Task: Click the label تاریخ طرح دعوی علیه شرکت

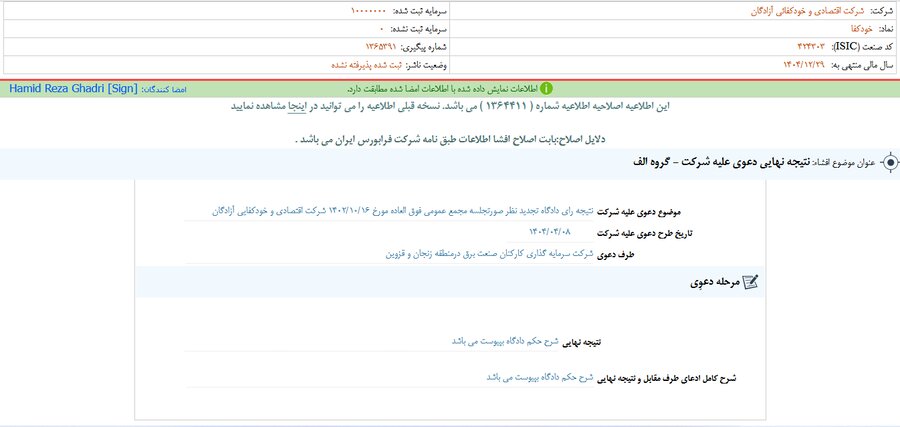Action: click(645, 234)
